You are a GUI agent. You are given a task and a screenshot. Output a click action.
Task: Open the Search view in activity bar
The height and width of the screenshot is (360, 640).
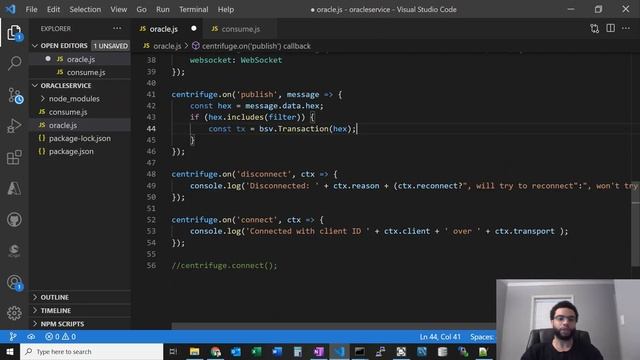[x=14, y=63]
